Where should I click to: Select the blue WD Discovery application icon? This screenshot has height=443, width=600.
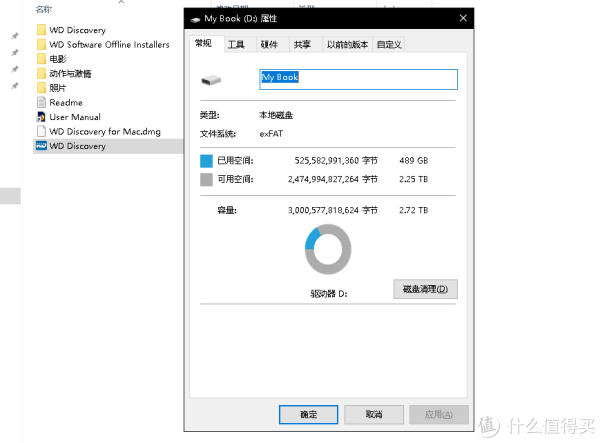click(x=41, y=146)
